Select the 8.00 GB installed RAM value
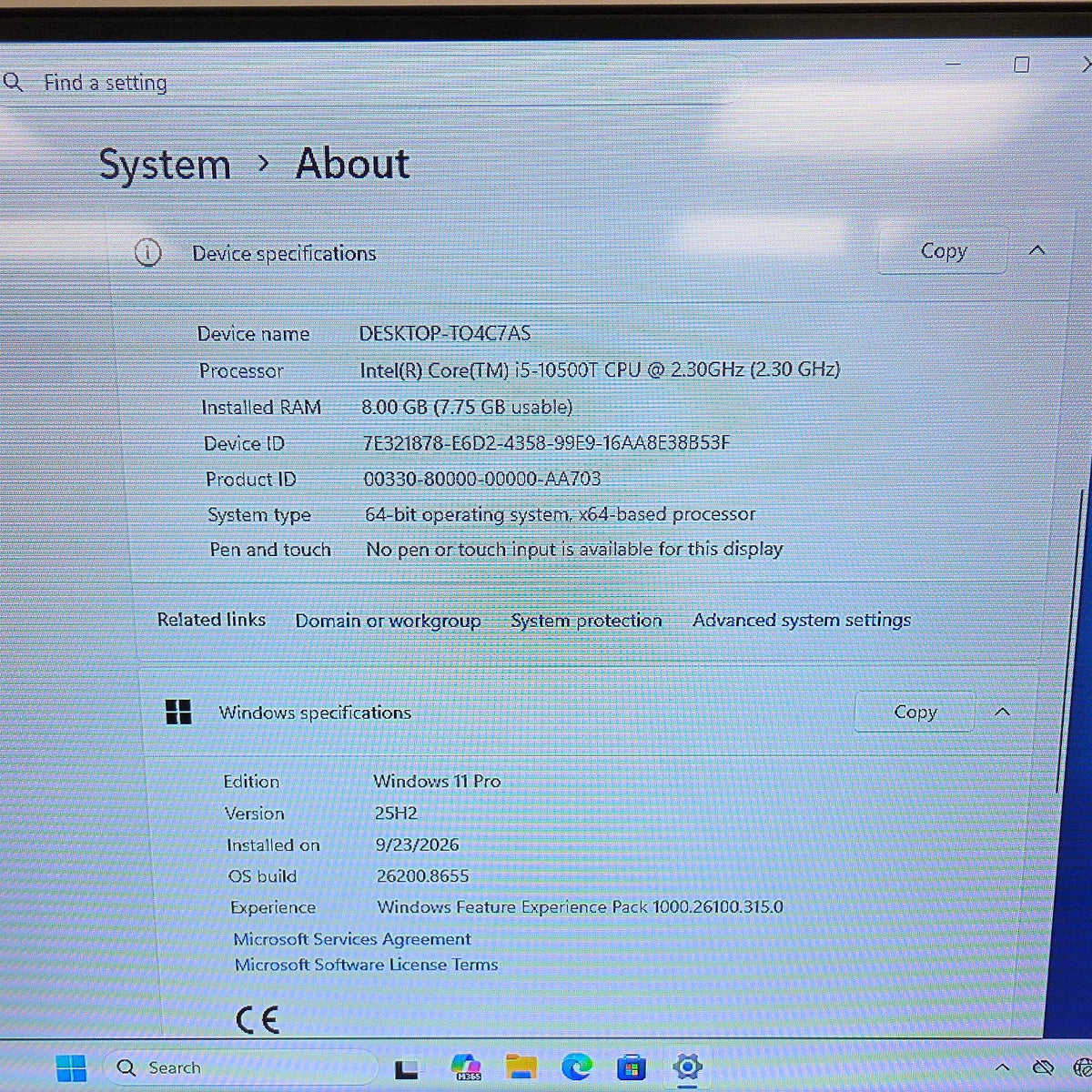The image size is (1092, 1092). 467,407
